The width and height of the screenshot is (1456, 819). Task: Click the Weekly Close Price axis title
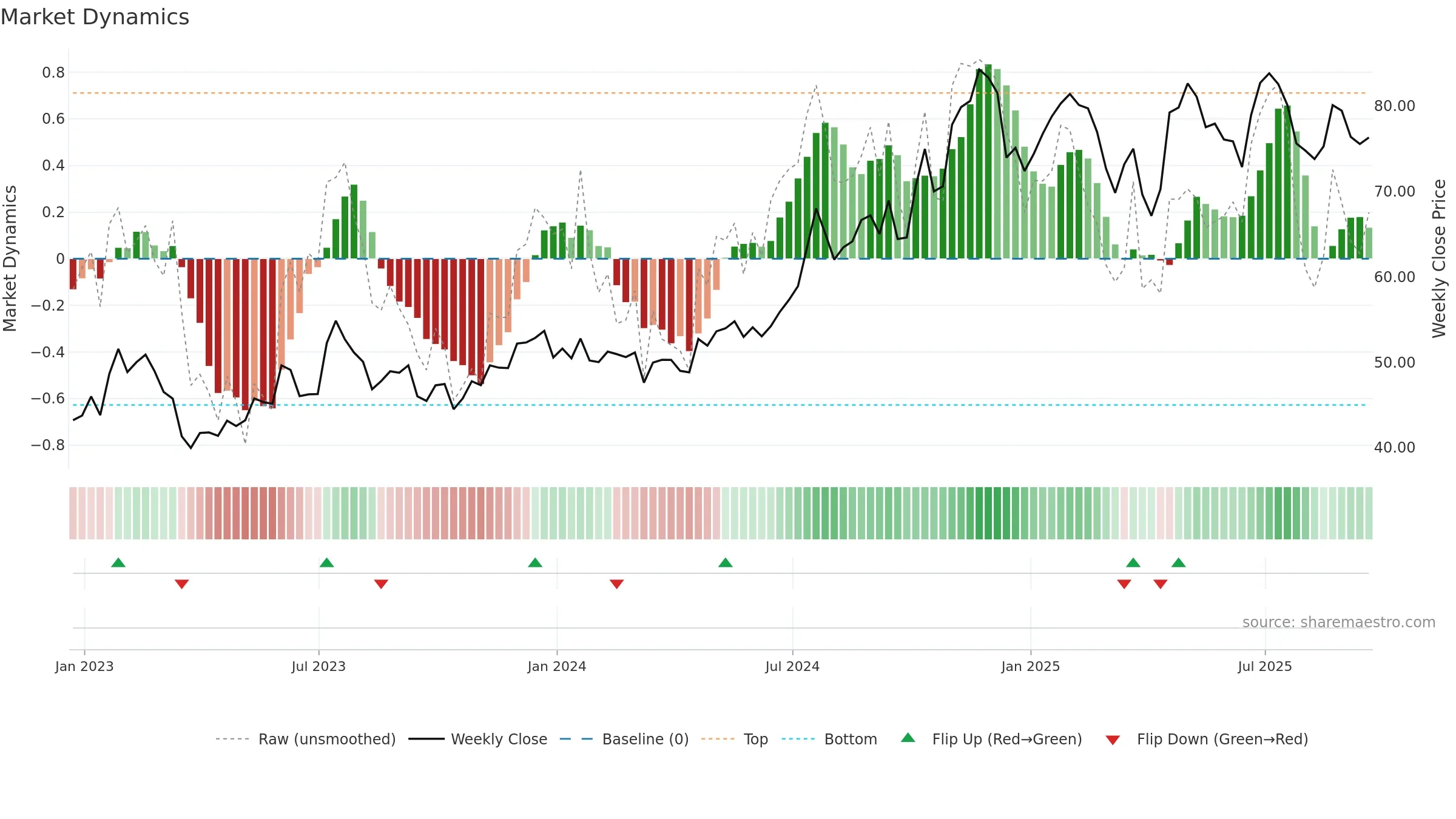pos(1439,258)
